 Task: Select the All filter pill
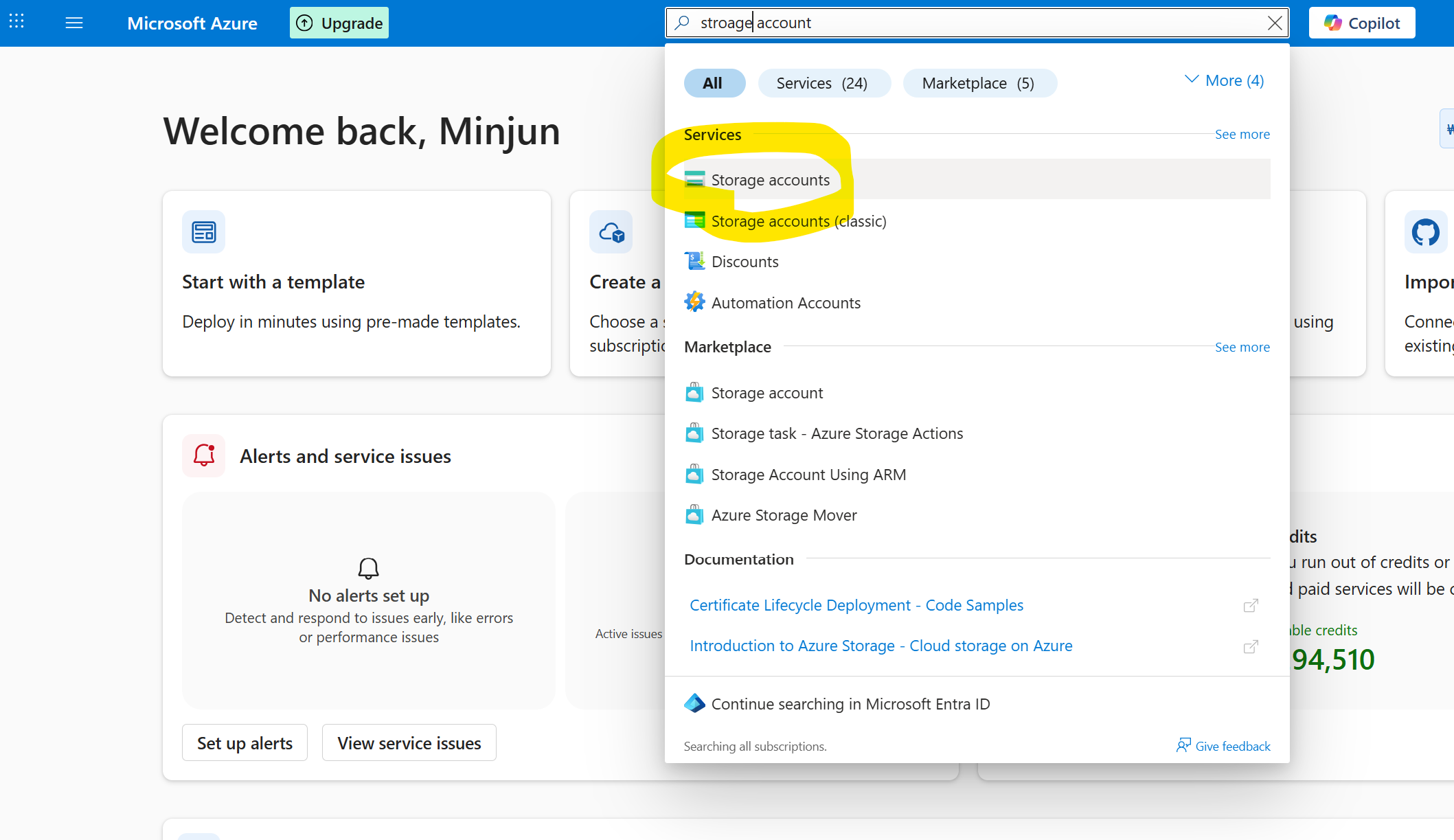[x=714, y=83]
